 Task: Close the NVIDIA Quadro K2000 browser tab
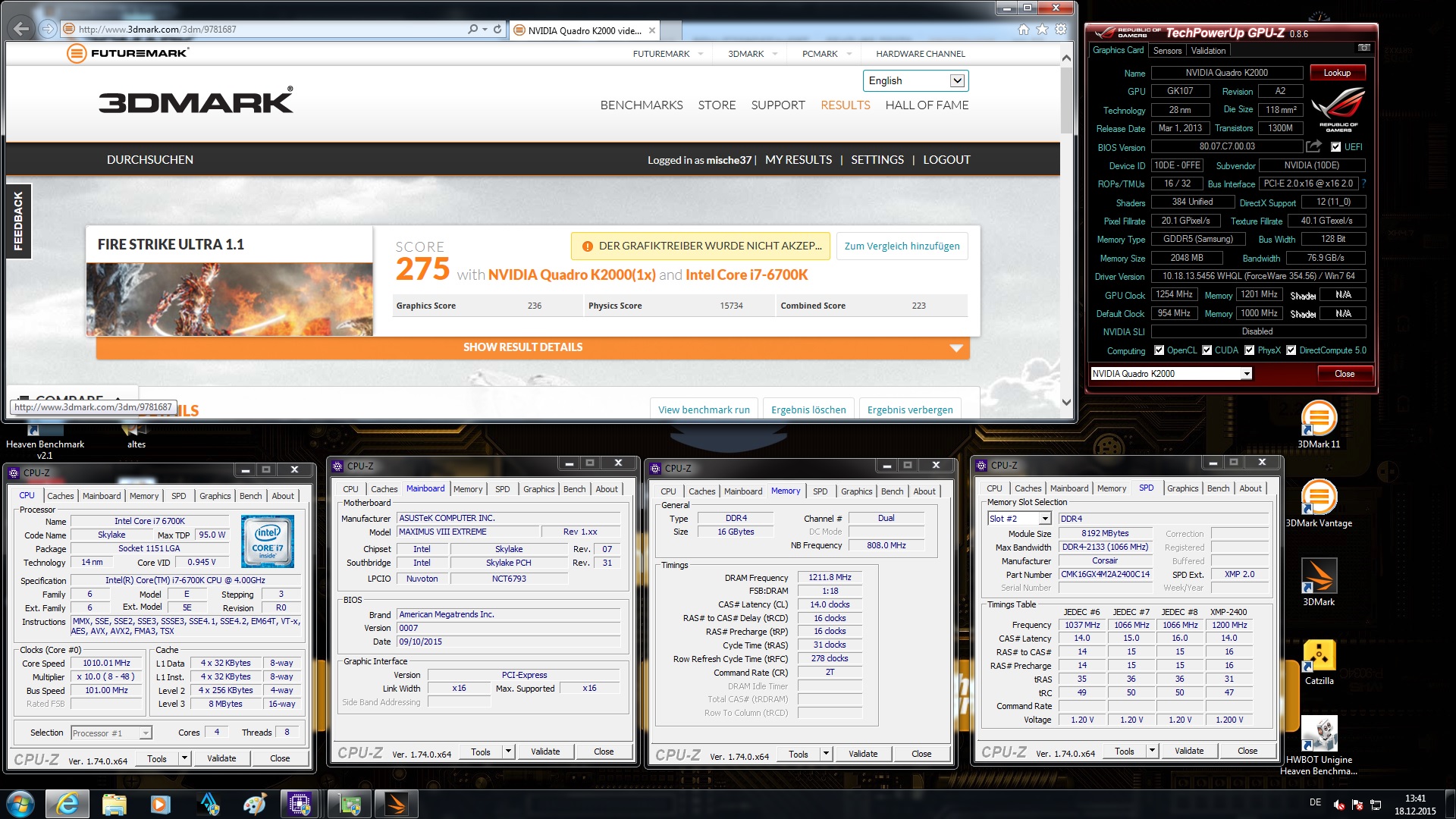tap(651, 30)
